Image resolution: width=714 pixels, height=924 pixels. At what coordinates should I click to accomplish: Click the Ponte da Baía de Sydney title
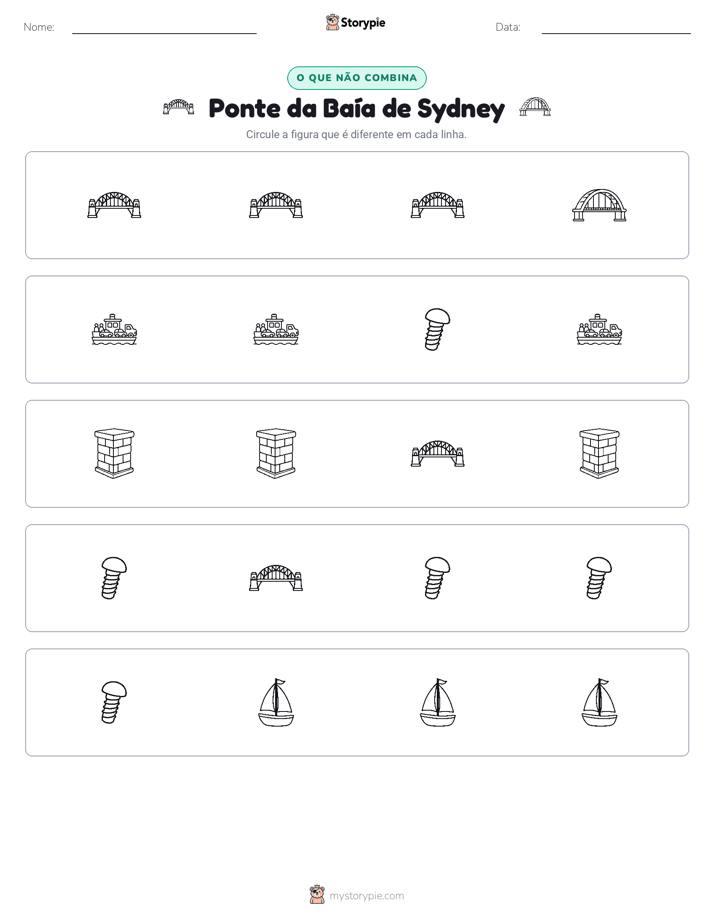357,108
